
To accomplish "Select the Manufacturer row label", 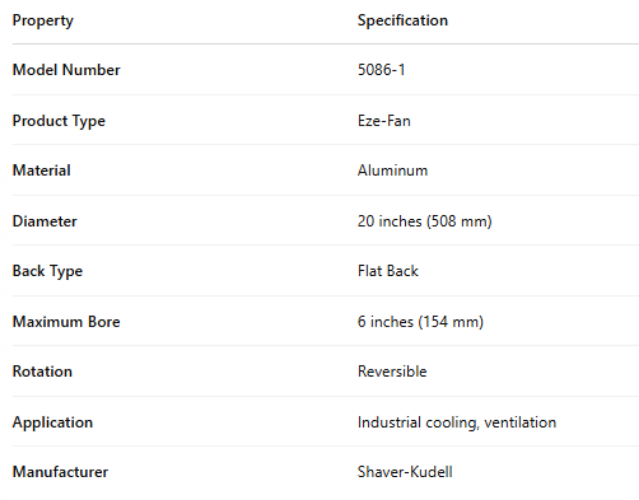I will click(x=60, y=472).
